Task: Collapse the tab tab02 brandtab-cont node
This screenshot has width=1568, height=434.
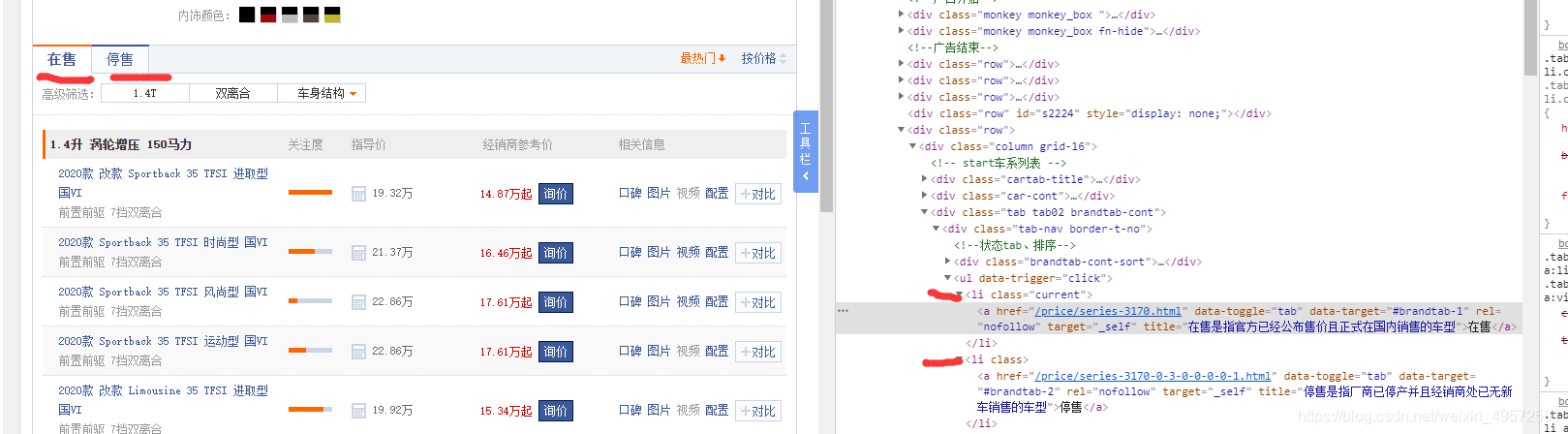Action: (924, 212)
